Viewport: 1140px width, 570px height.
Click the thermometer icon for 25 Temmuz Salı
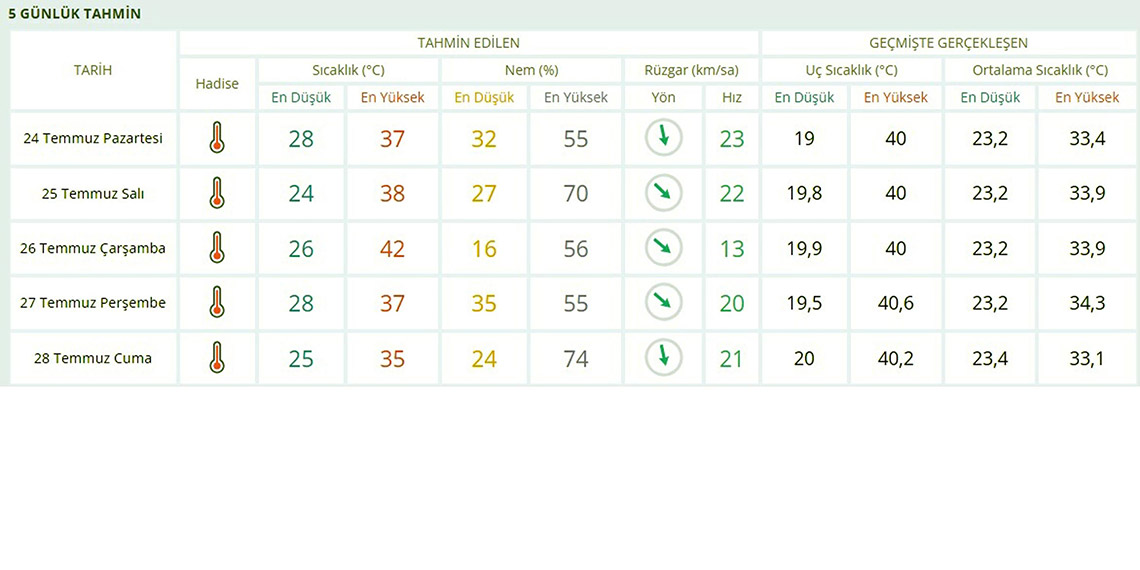[217, 193]
